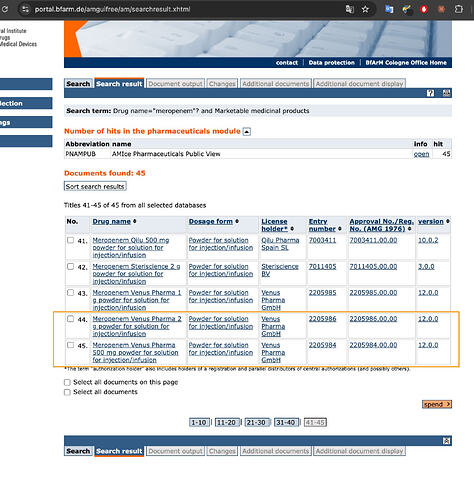Open the translate page icon in address bar
Screen dimensions: 474x500
pyautogui.click(x=349, y=9)
